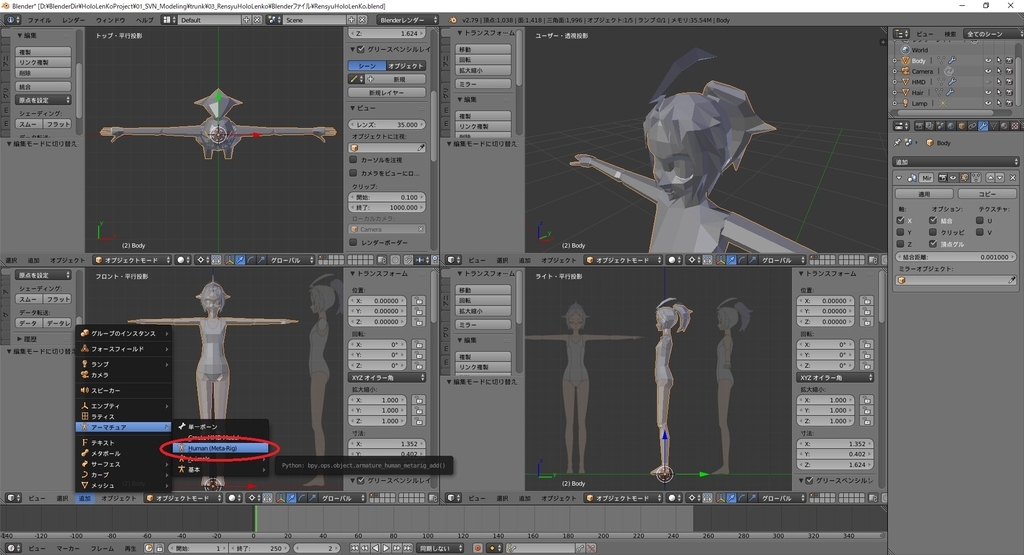Move mirror modifier up with arrow icon

(x=991, y=178)
